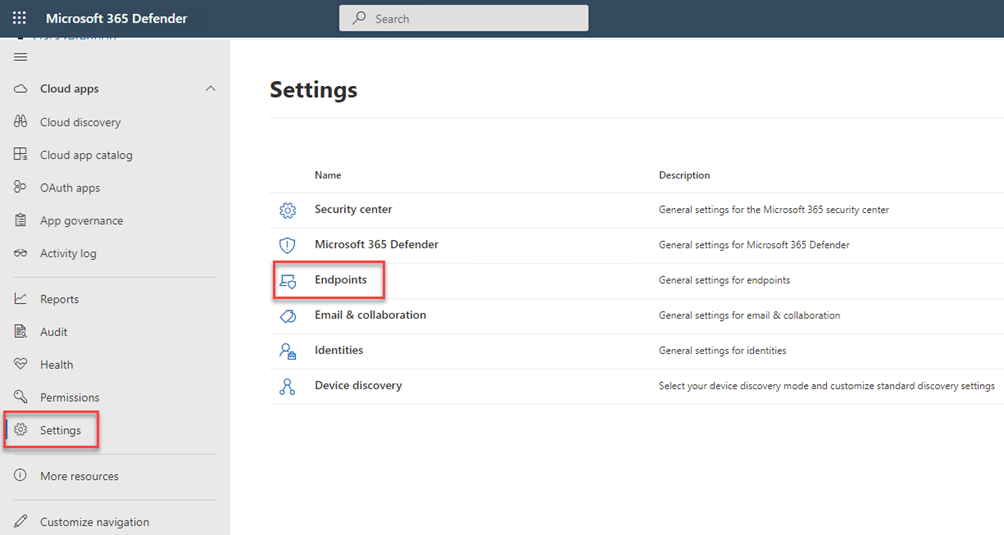The width and height of the screenshot is (1004, 535).
Task: Click the Permissions key icon
Action: tap(20, 397)
